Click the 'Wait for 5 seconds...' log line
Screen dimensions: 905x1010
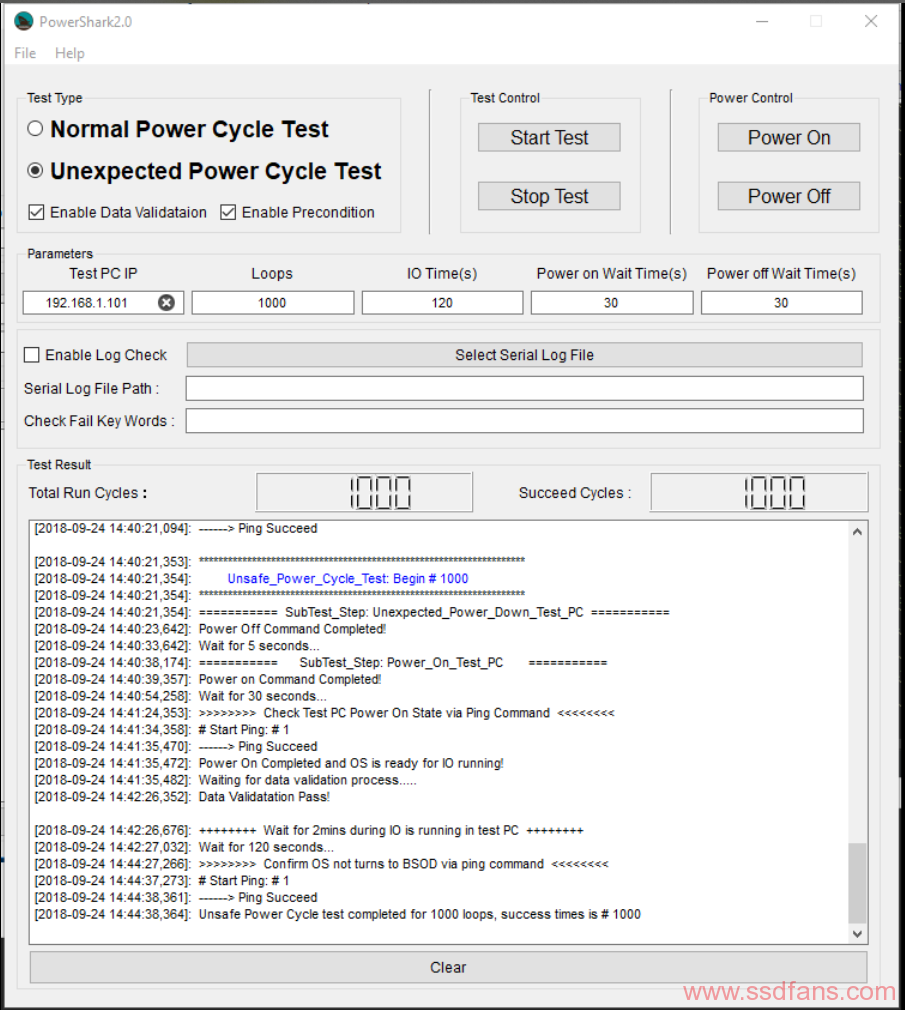click(259, 645)
